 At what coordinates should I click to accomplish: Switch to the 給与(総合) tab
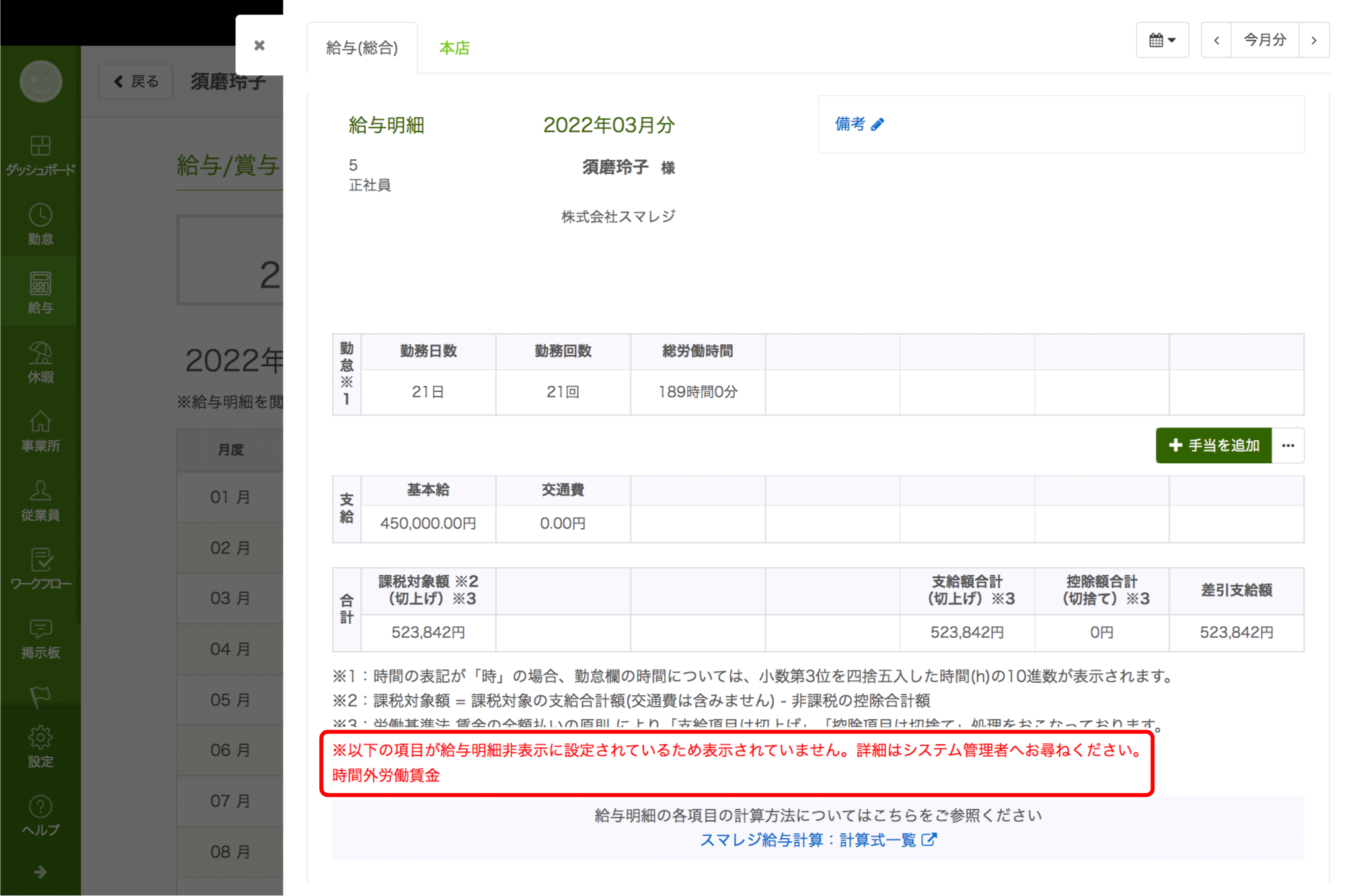click(362, 47)
